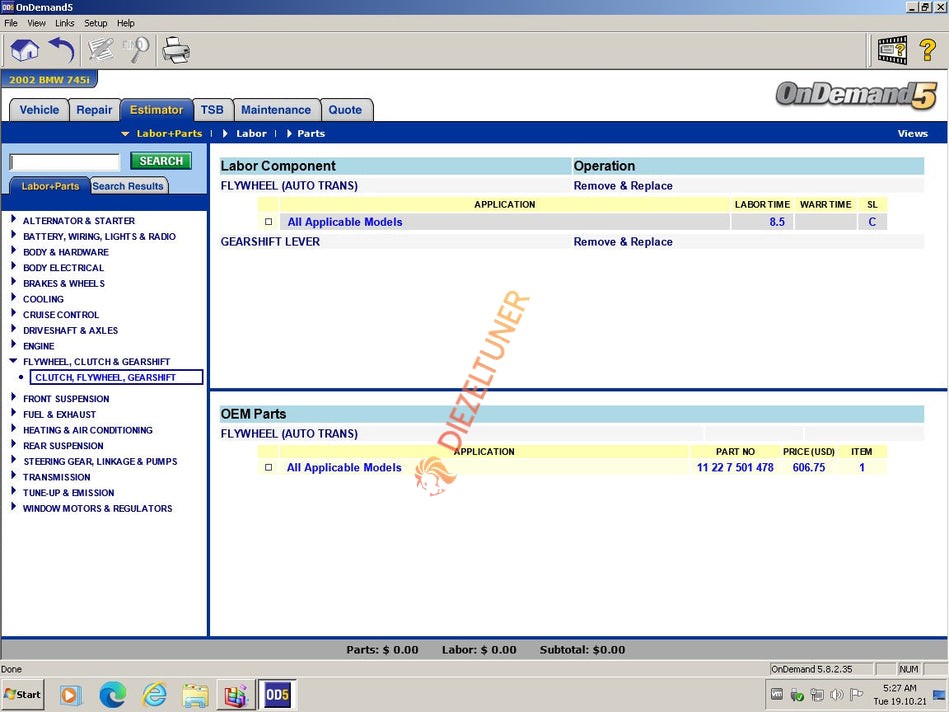Select HEATING & AIR CONDITIONING category

[x=88, y=430]
